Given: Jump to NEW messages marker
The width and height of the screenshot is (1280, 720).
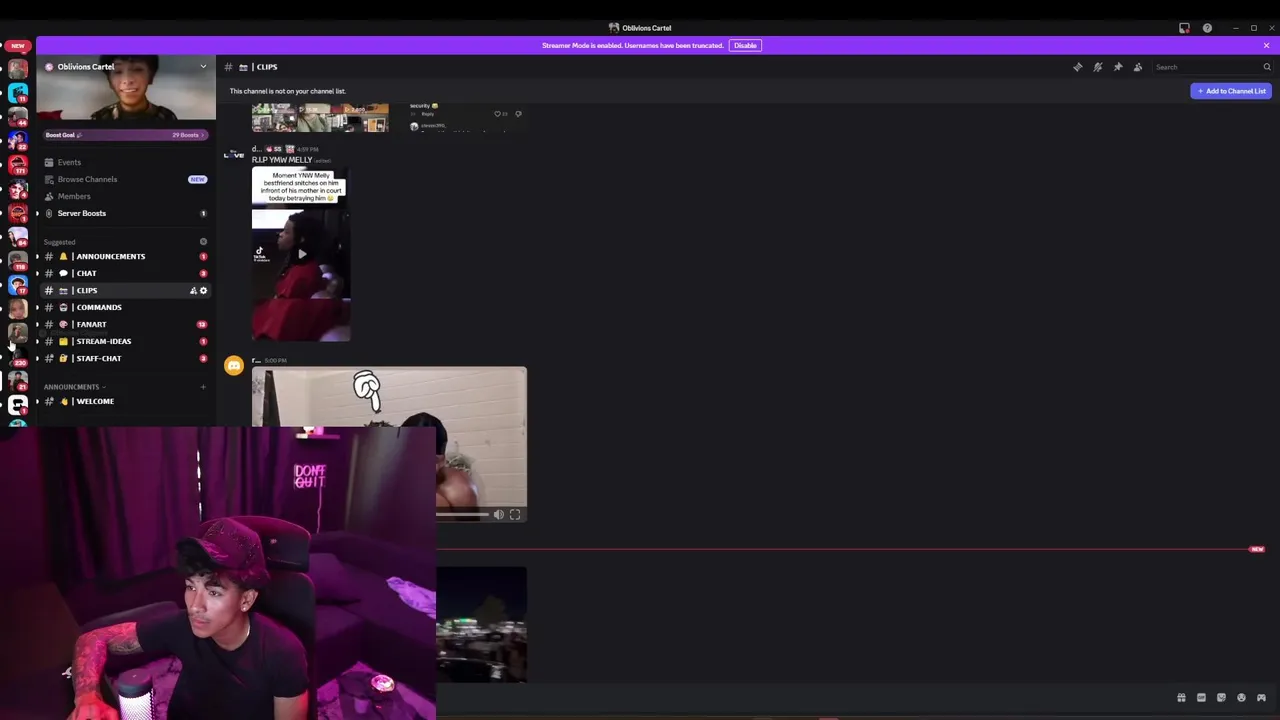Looking at the screenshot, I should pos(1257,549).
